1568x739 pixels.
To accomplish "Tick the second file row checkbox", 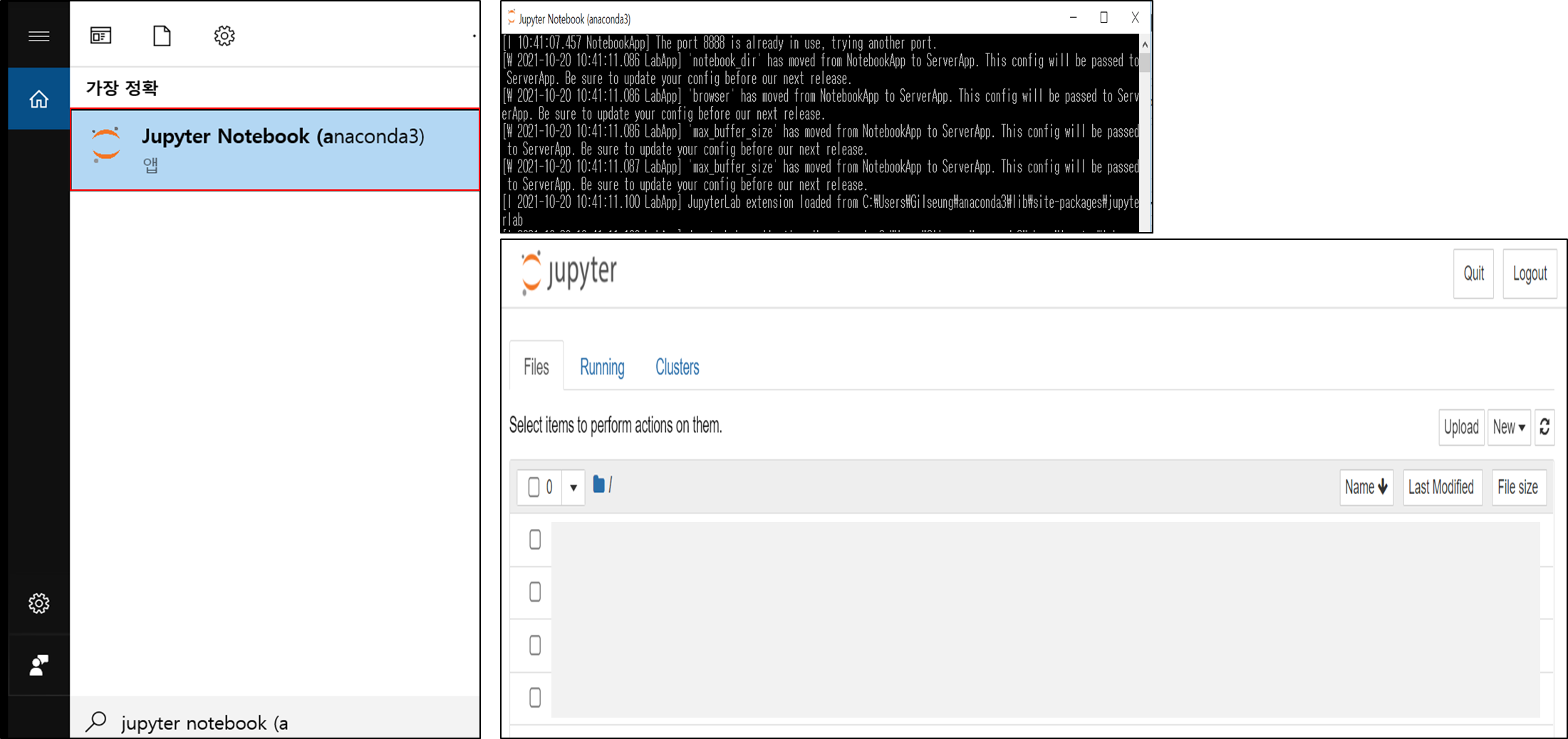I will click(x=535, y=592).
